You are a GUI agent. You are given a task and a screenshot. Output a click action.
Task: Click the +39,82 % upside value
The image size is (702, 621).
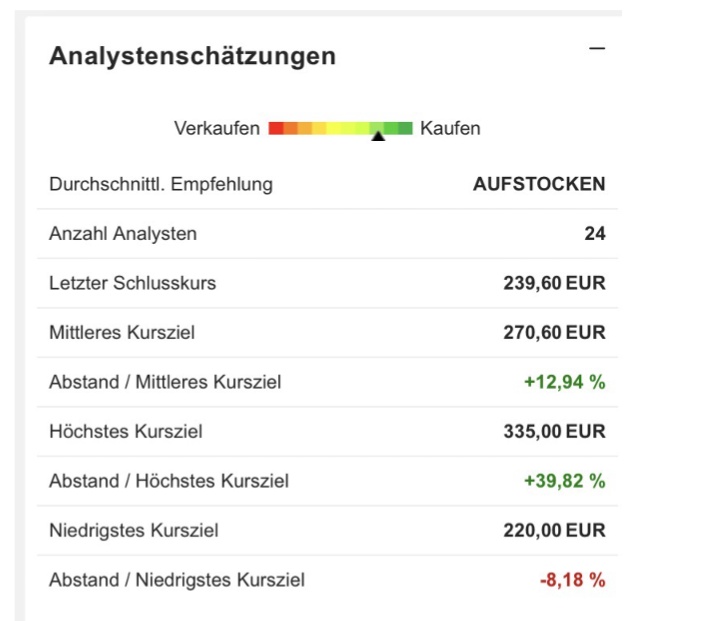coord(564,481)
